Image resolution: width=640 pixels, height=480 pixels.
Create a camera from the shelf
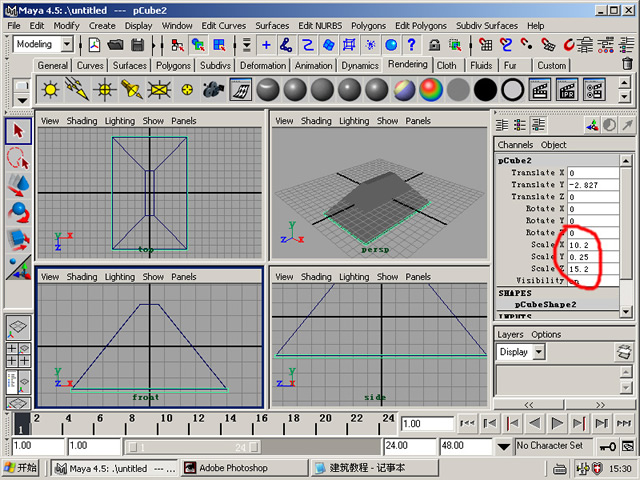pyautogui.click(x=213, y=89)
